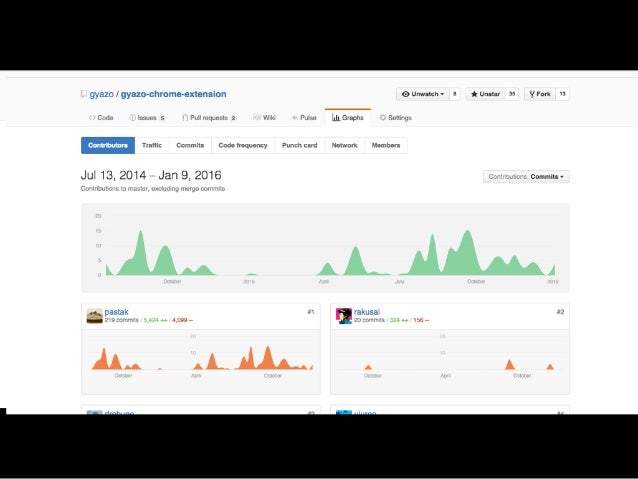Click the Wiki book icon
This screenshot has height=479, width=638.
(257, 118)
